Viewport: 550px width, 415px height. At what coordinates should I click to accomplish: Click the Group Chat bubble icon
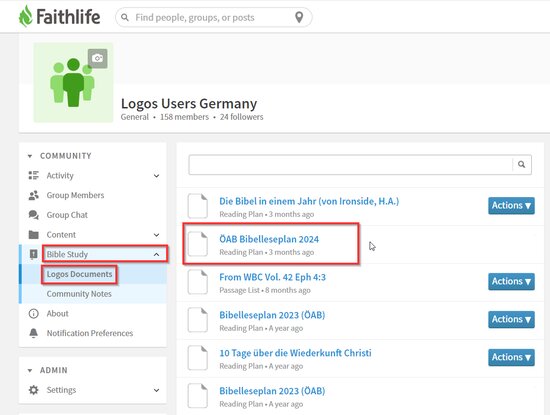33,215
